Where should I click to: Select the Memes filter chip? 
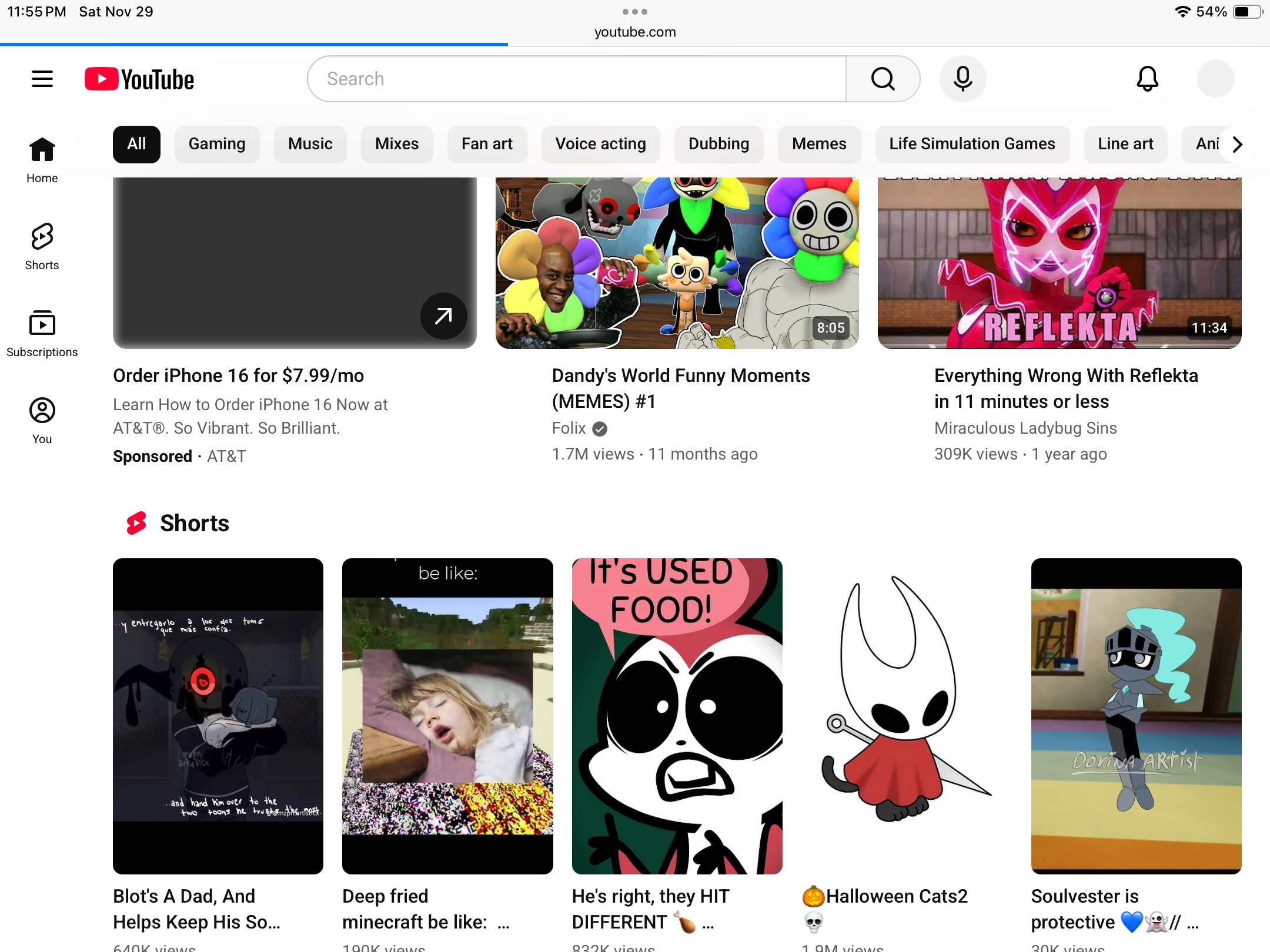[819, 144]
